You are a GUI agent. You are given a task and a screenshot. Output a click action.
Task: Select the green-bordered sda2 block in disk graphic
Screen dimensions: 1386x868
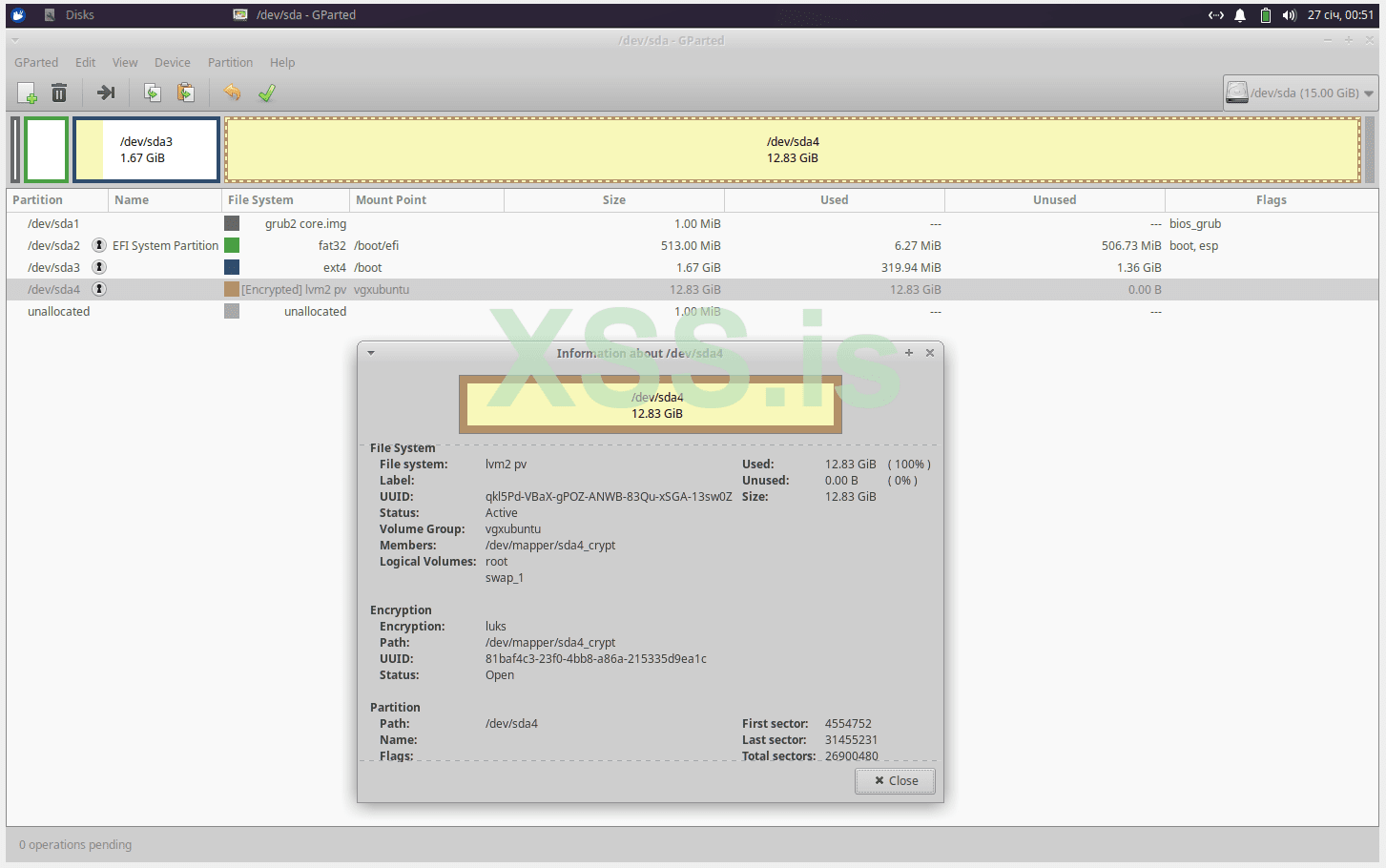[46, 150]
